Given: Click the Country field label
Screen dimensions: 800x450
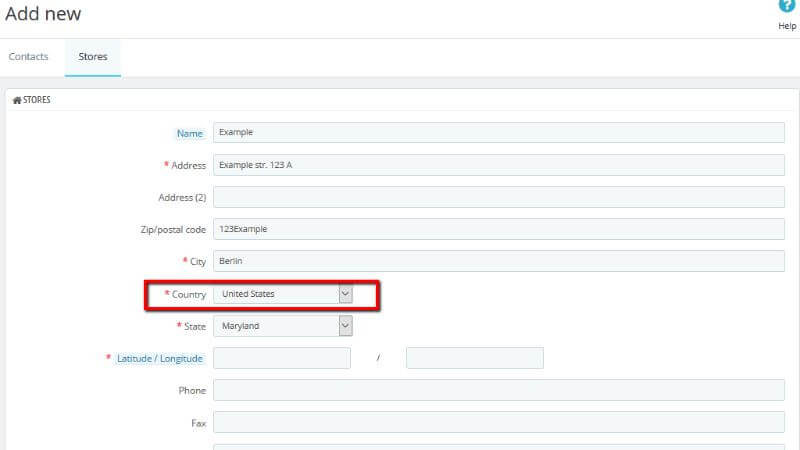Looking at the screenshot, I should tap(188, 294).
